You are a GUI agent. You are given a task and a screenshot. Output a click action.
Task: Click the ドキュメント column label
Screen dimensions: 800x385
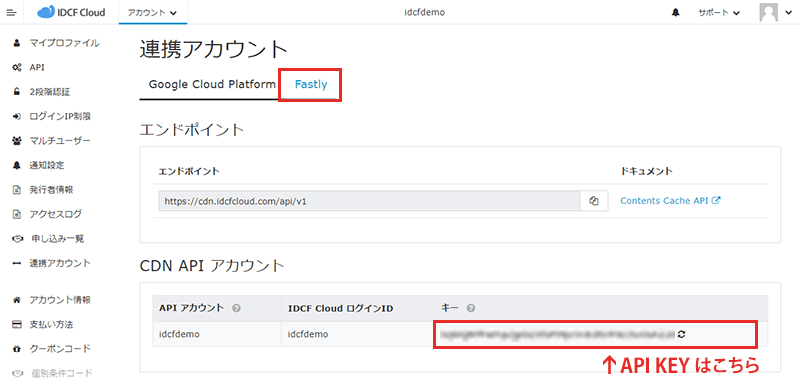[x=646, y=171]
